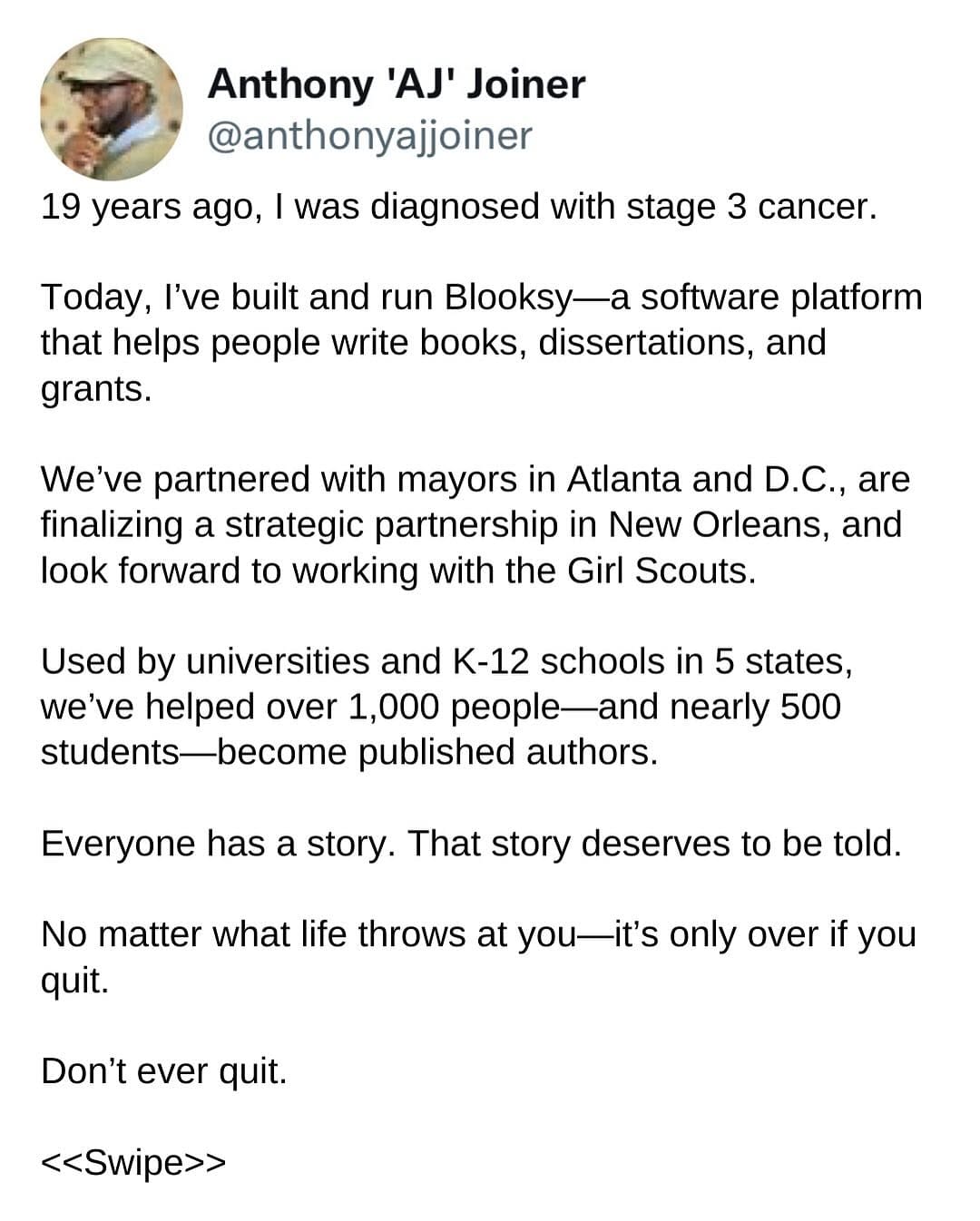Click the New Orleans partnership sentence
The image size is (980, 1221).
[x=471, y=525]
